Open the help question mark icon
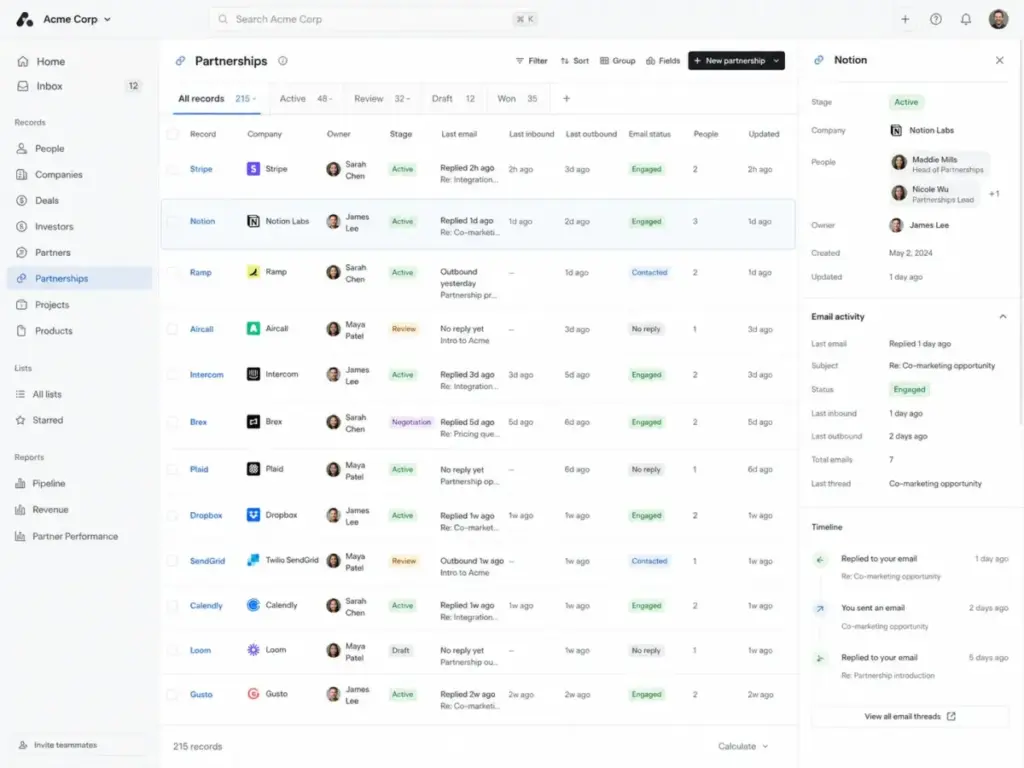 [936, 20]
